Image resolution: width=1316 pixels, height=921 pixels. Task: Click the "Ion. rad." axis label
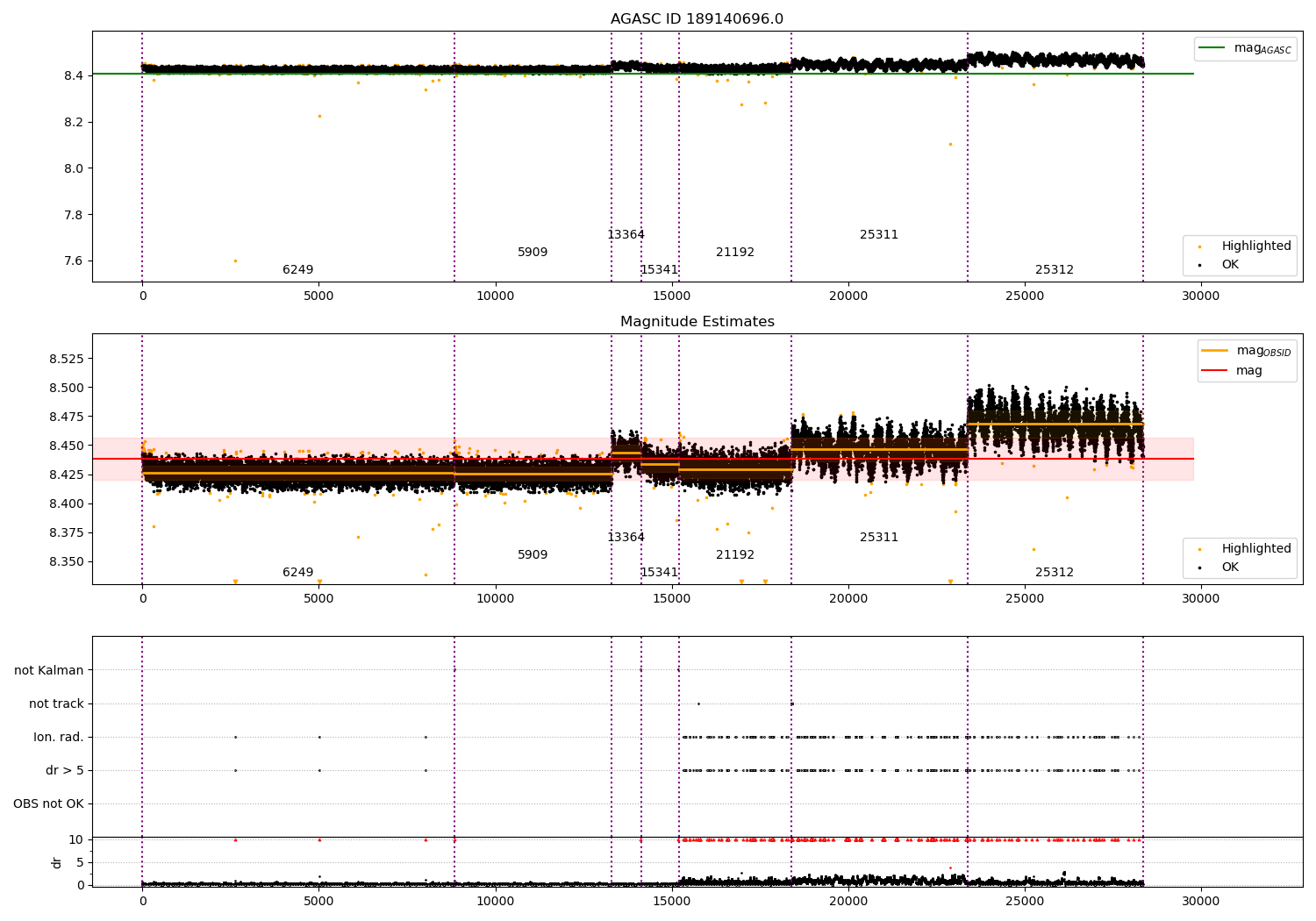59,737
